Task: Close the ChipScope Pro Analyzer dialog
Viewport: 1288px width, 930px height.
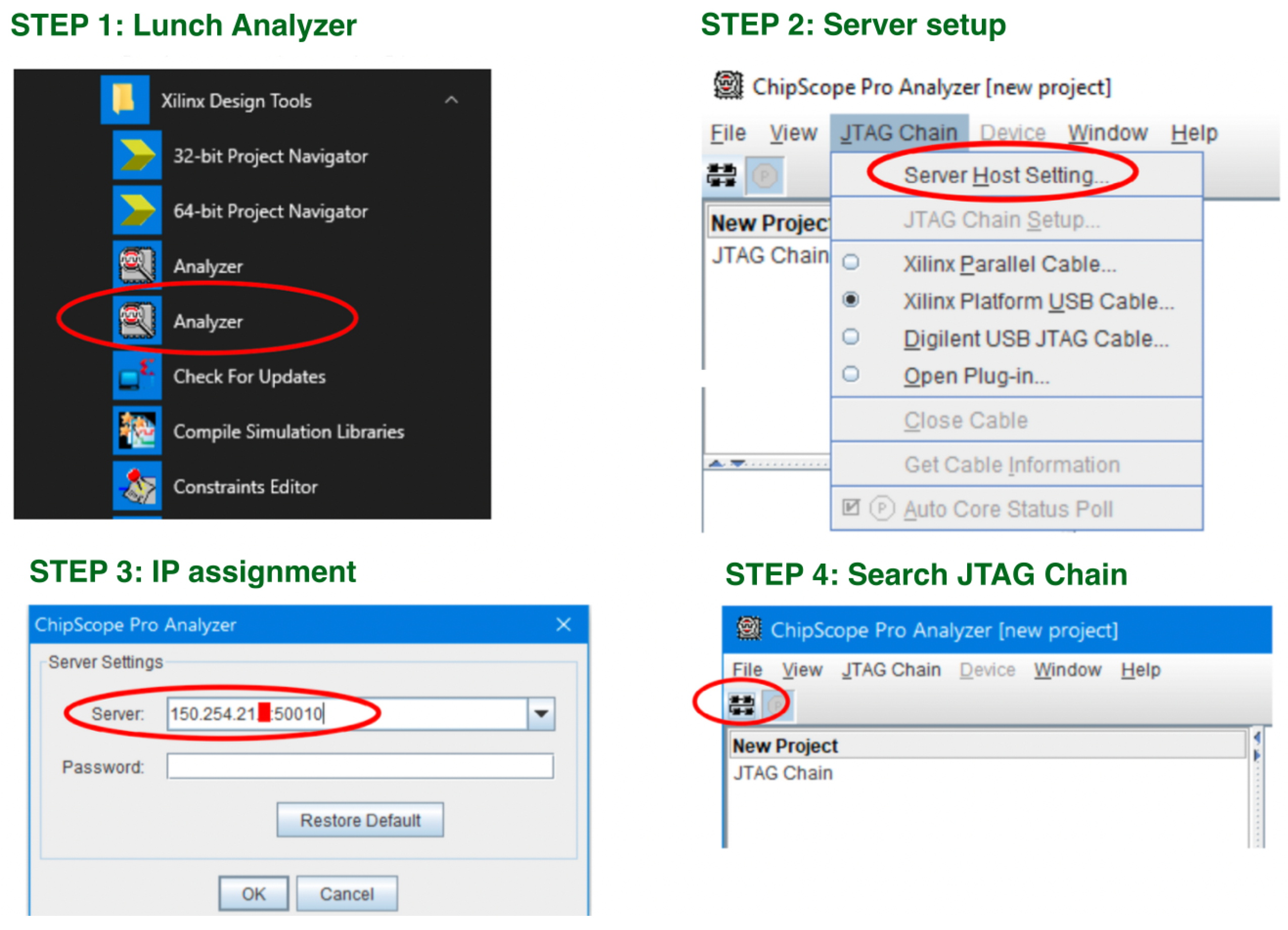Action: [563, 625]
